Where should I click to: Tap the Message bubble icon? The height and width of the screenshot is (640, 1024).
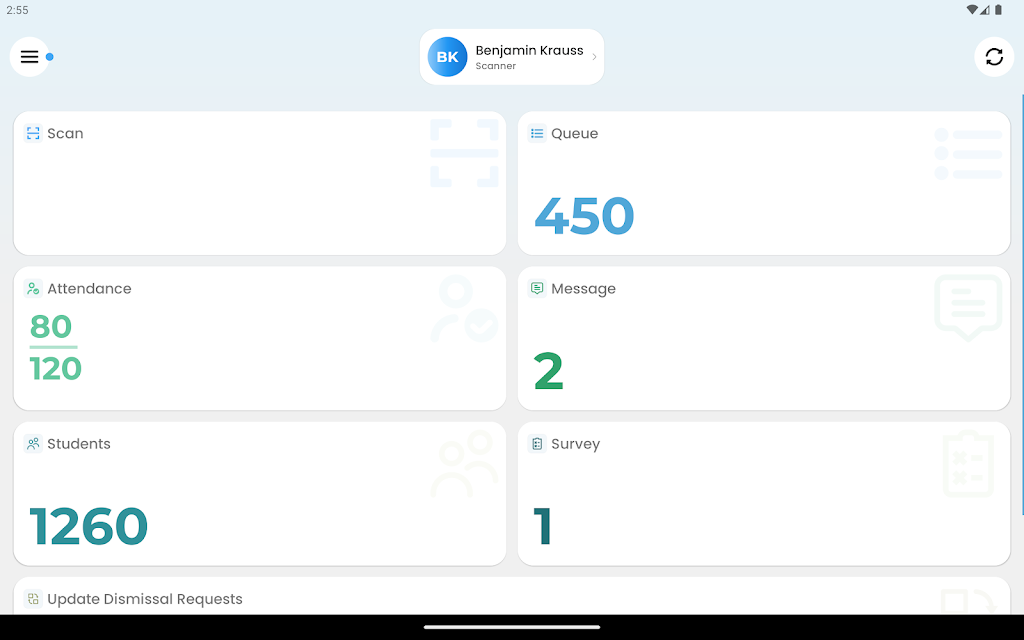[x=537, y=289]
